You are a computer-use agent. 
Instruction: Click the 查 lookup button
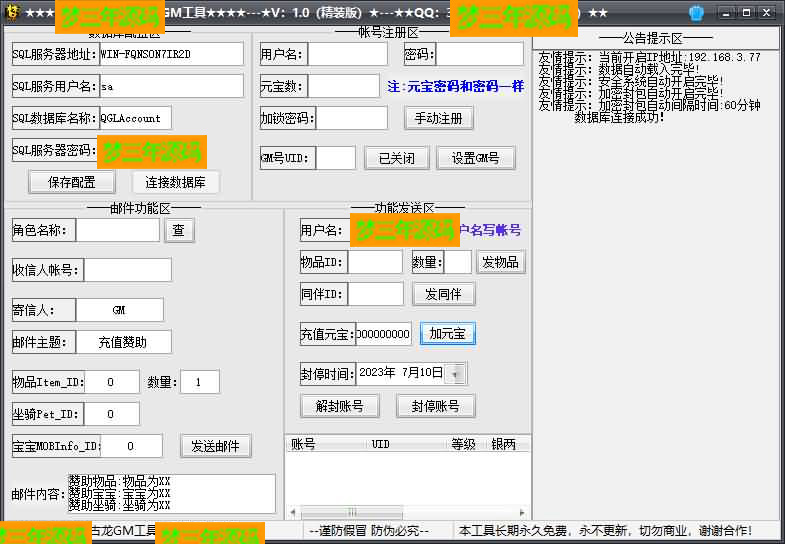tap(179, 230)
